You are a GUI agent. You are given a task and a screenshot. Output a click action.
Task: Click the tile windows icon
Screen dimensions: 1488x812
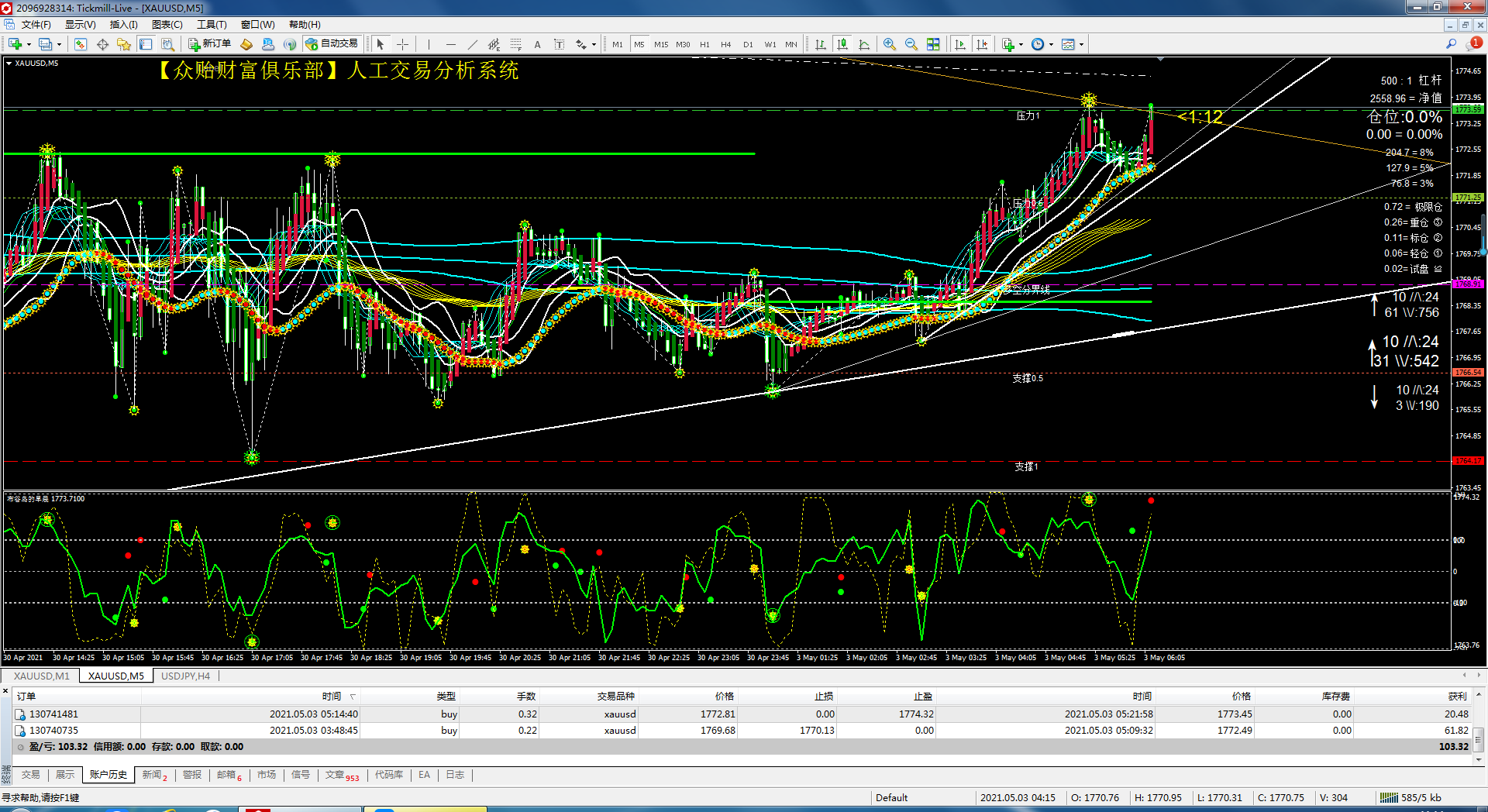click(933, 44)
